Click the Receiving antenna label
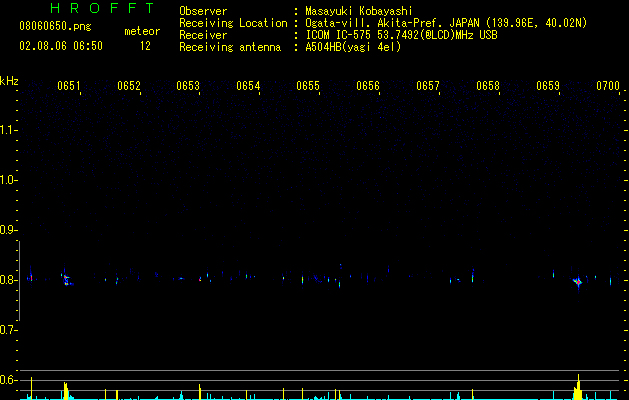This screenshot has width=629, height=400. 230,47
